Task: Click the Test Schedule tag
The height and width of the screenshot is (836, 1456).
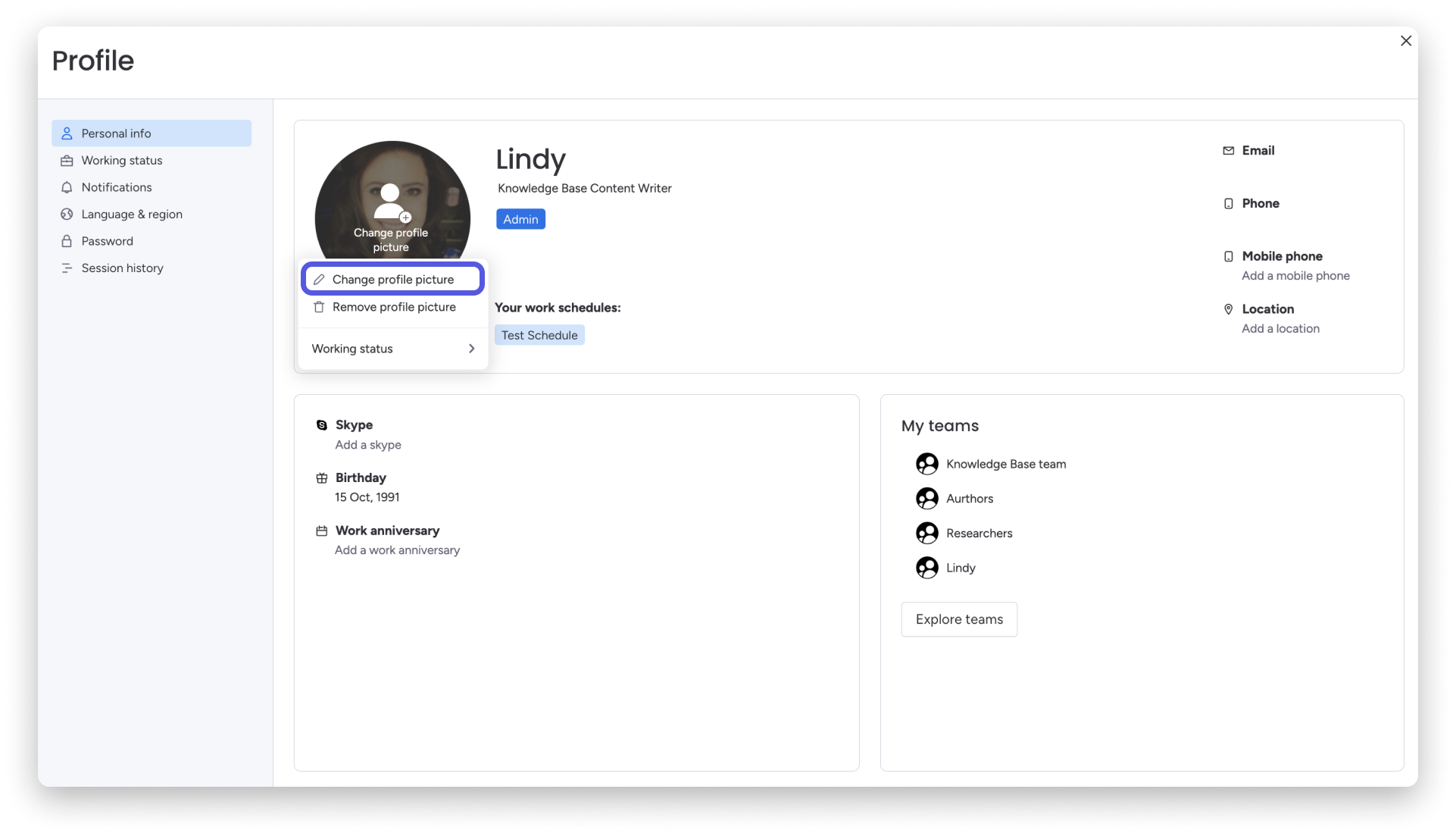Action: point(539,335)
